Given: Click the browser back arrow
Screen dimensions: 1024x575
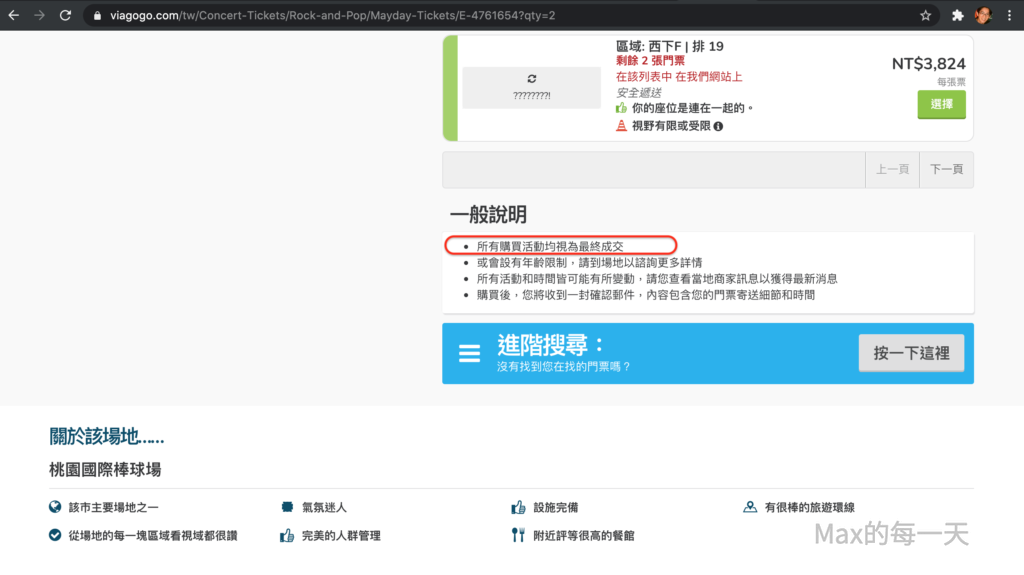Looking at the screenshot, I should (x=14, y=16).
